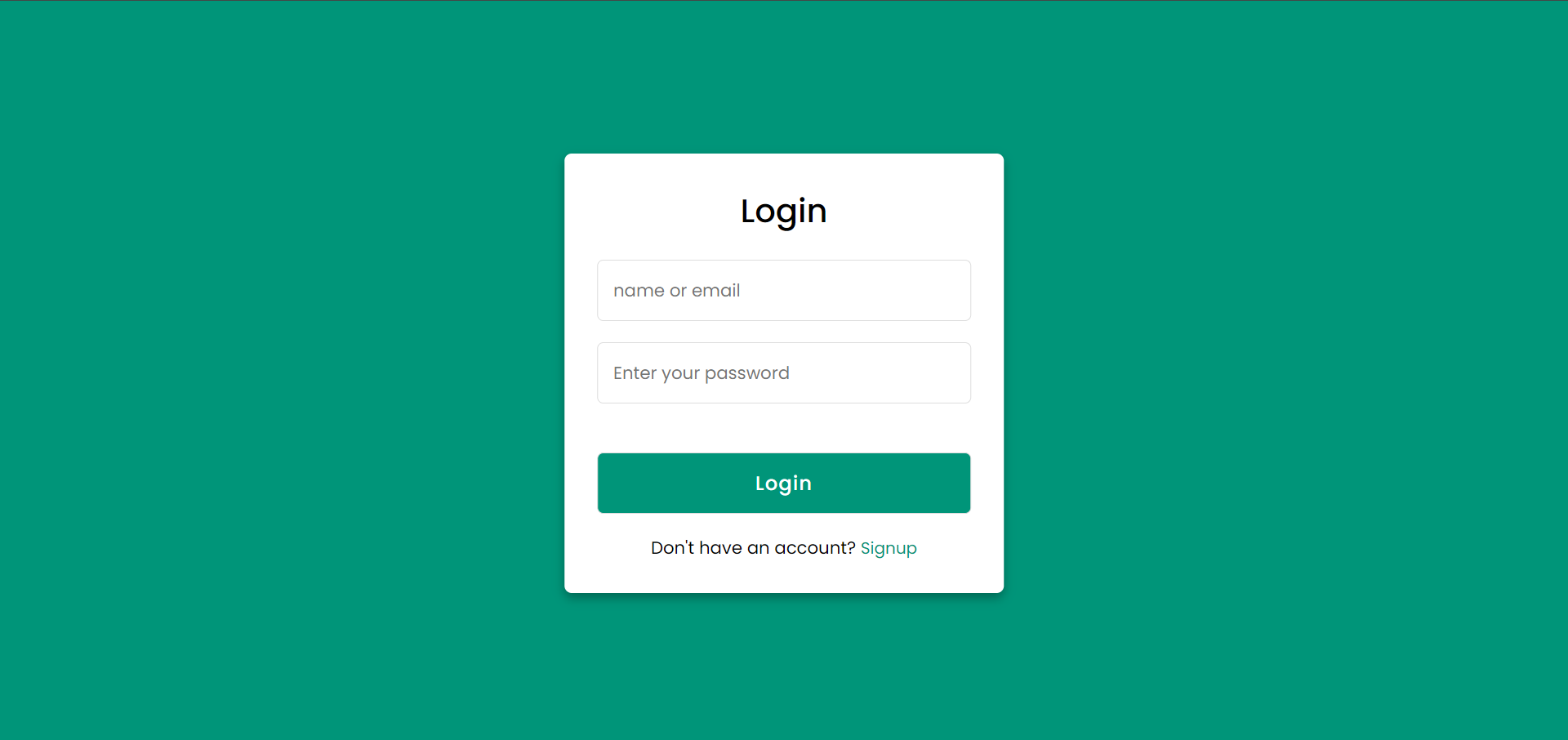Submit the form using the Login button label
The width and height of the screenshot is (1568, 740).
point(783,484)
